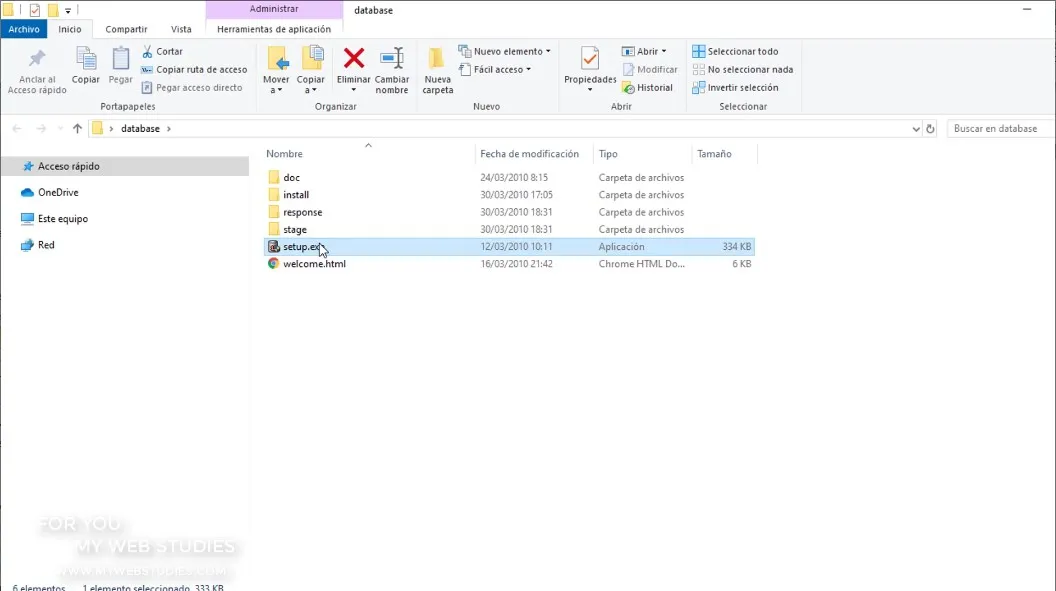Switch to the Vista ribbon tab

click(x=180, y=29)
